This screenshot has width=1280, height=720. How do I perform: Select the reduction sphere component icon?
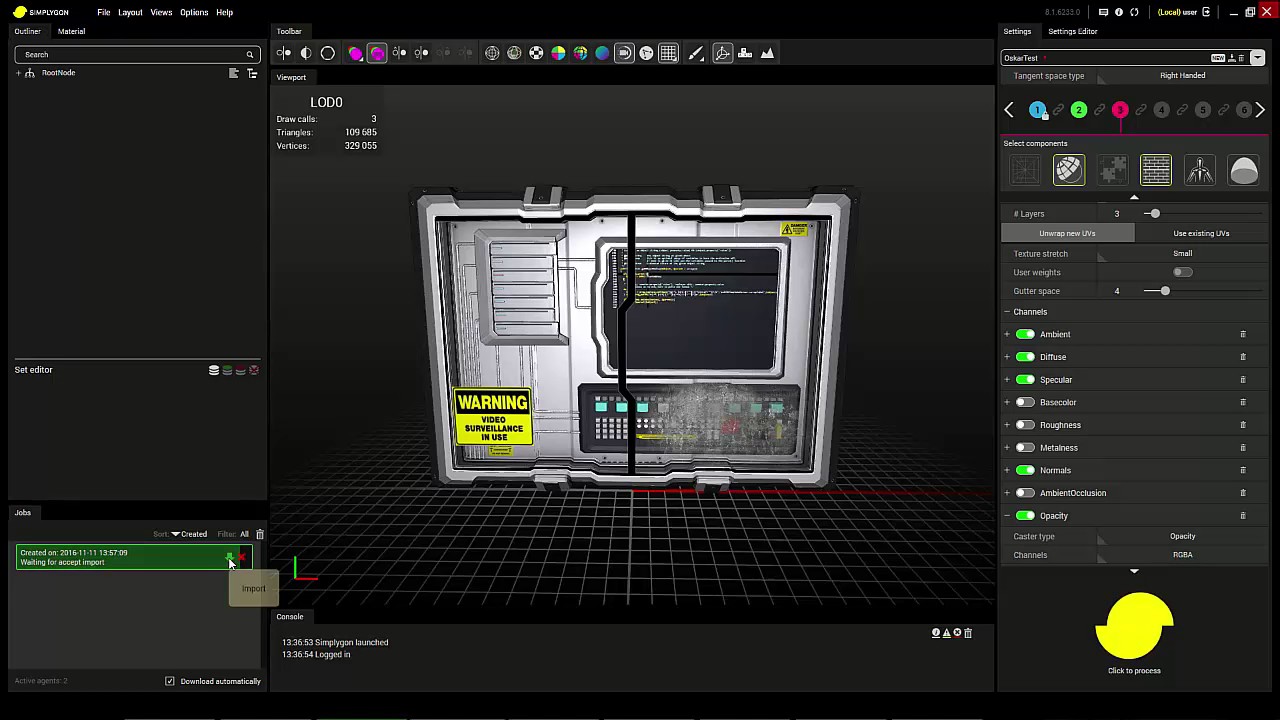pos(1069,170)
